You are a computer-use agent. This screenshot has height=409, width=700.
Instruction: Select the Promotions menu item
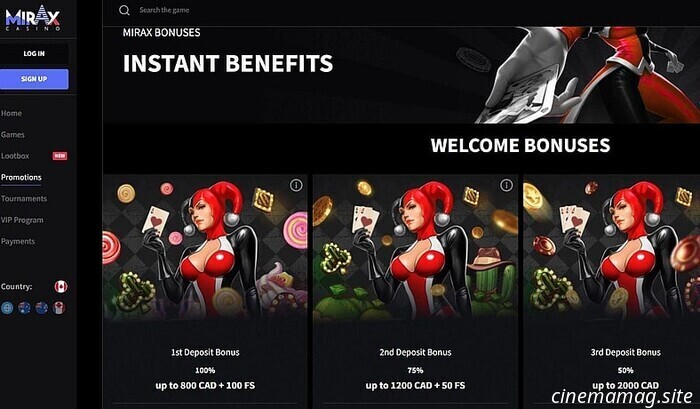tap(21, 177)
